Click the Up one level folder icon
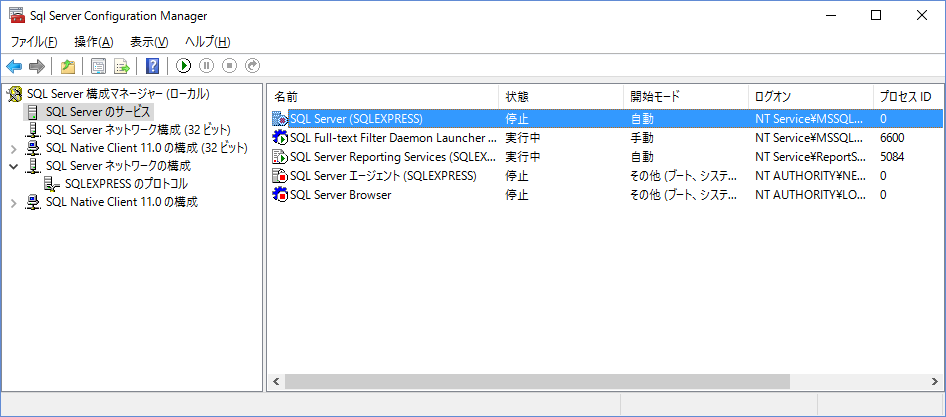This screenshot has height=417, width=946. (x=68, y=66)
